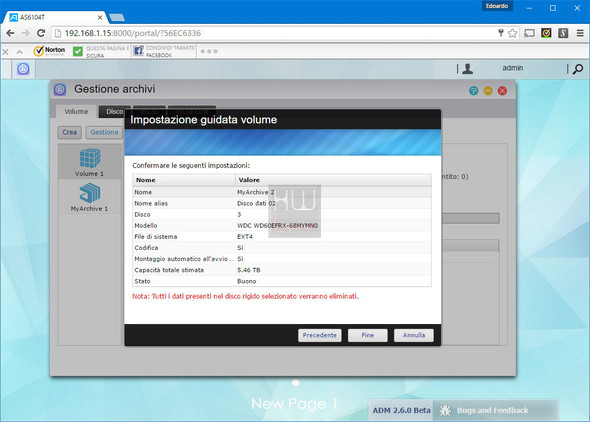Screen dimensions: 590x422
Task: Click the admin user silhouette icon
Action: tap(468, 68)
